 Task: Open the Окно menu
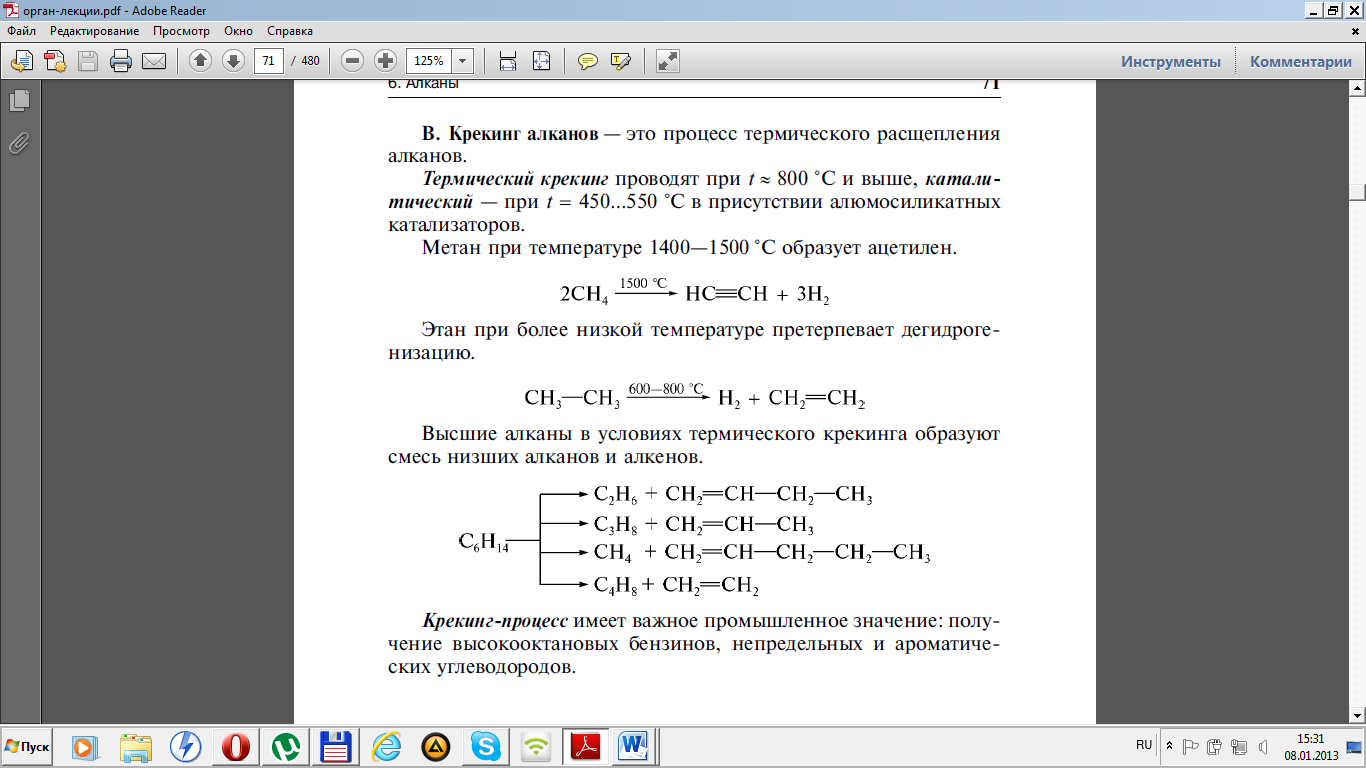point(238,31)
